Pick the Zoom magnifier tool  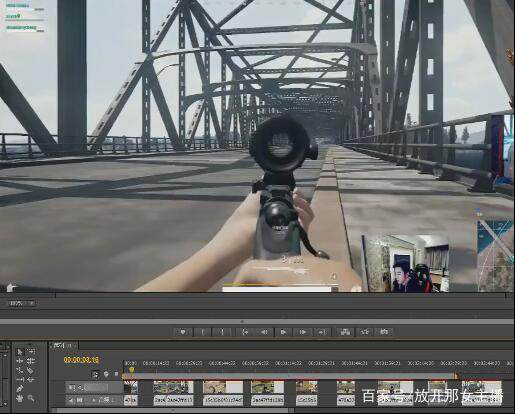pos(31,398)
